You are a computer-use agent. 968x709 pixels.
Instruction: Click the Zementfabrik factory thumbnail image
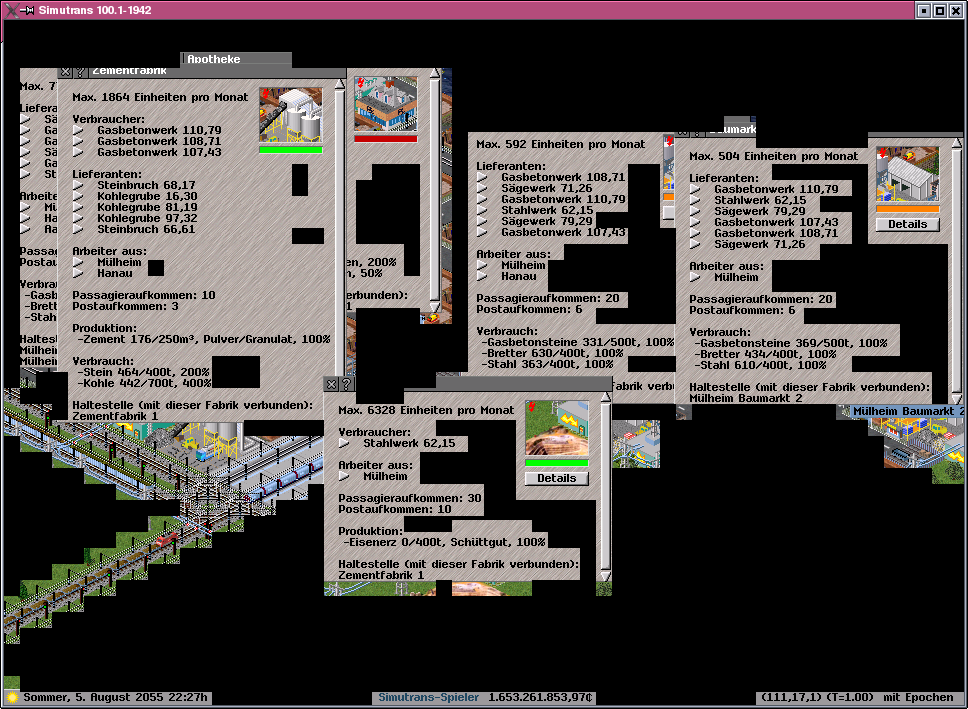pos(290,114)
